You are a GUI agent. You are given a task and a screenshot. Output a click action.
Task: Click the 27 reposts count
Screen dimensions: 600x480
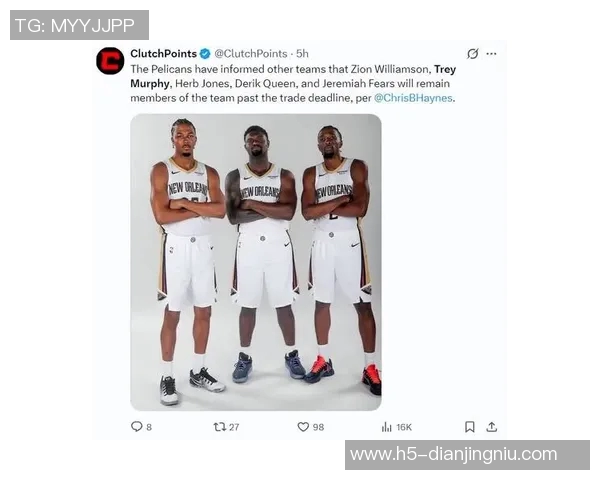tap(234, 427)
